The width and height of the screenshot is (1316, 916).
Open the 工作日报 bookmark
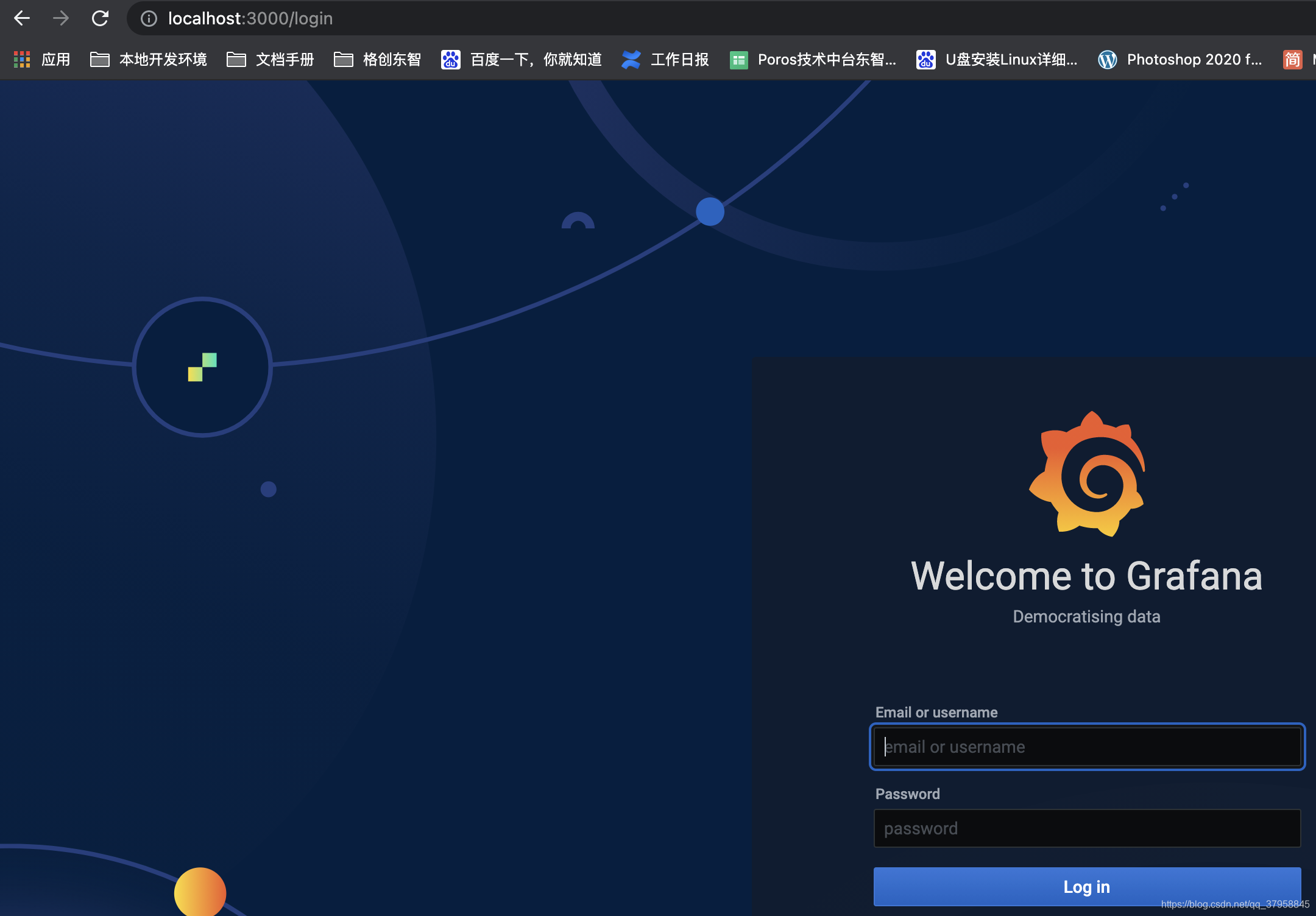pyautogui.click(x=665, y=59)
